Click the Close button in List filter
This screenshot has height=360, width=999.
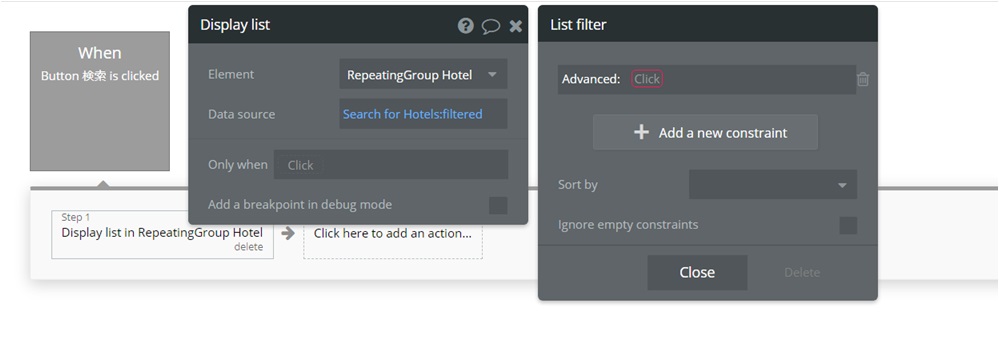[697, 273]
